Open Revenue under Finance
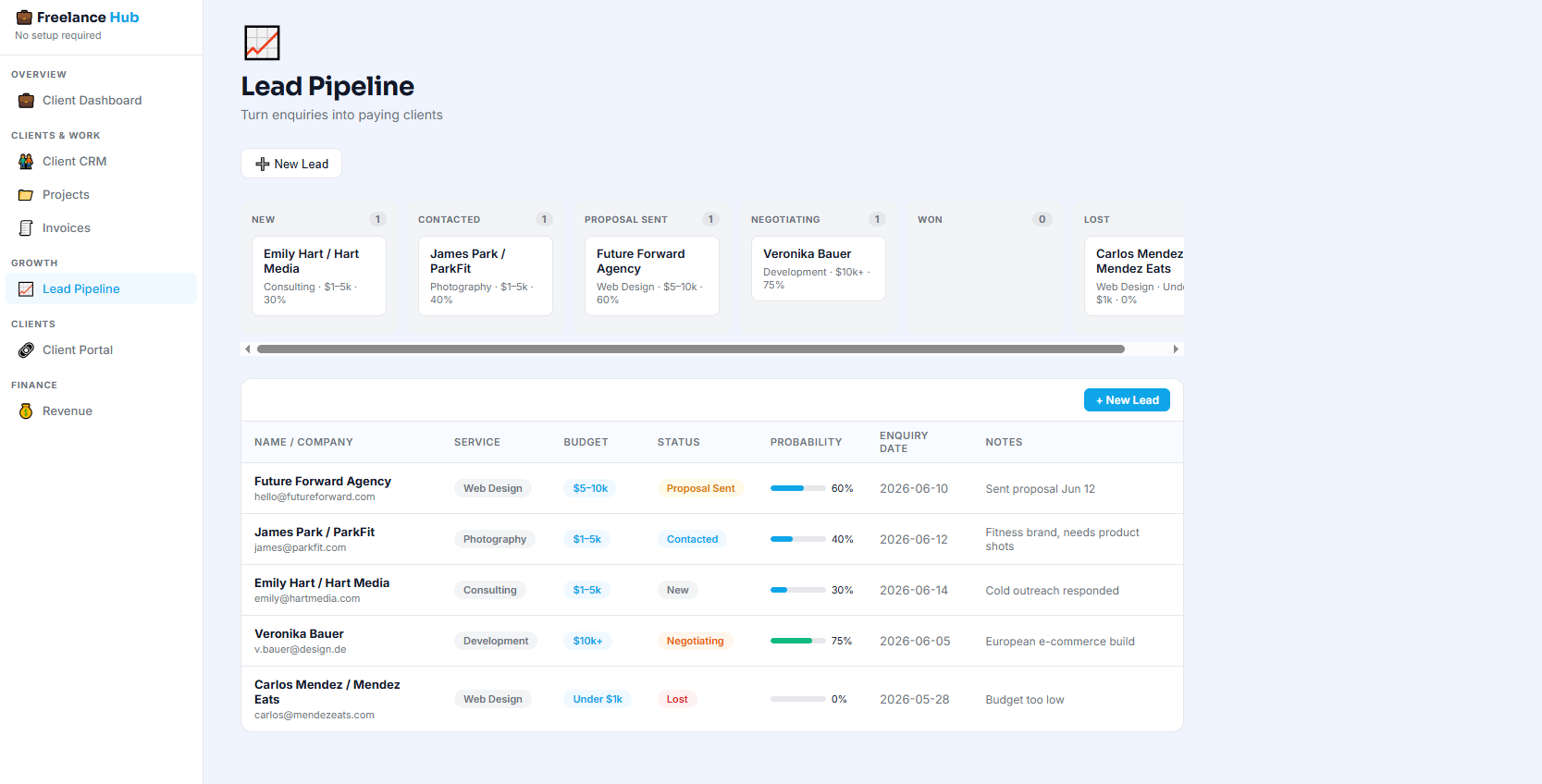 click(x=102, y=411)
